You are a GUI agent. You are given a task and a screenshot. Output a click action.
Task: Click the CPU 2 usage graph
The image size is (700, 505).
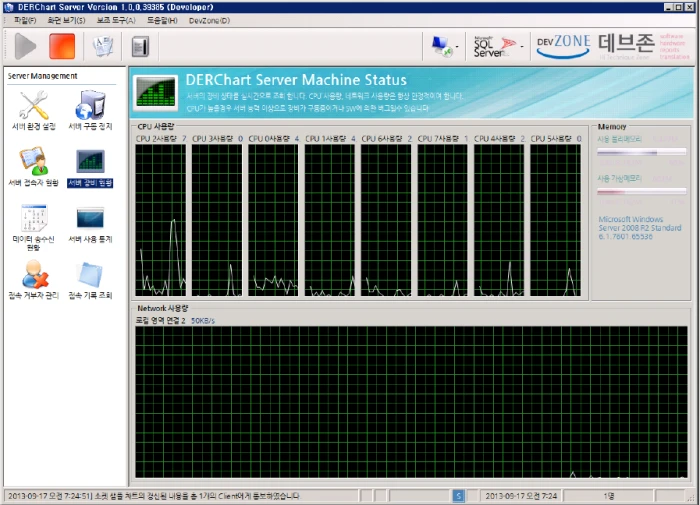click(x=161, y=220)
